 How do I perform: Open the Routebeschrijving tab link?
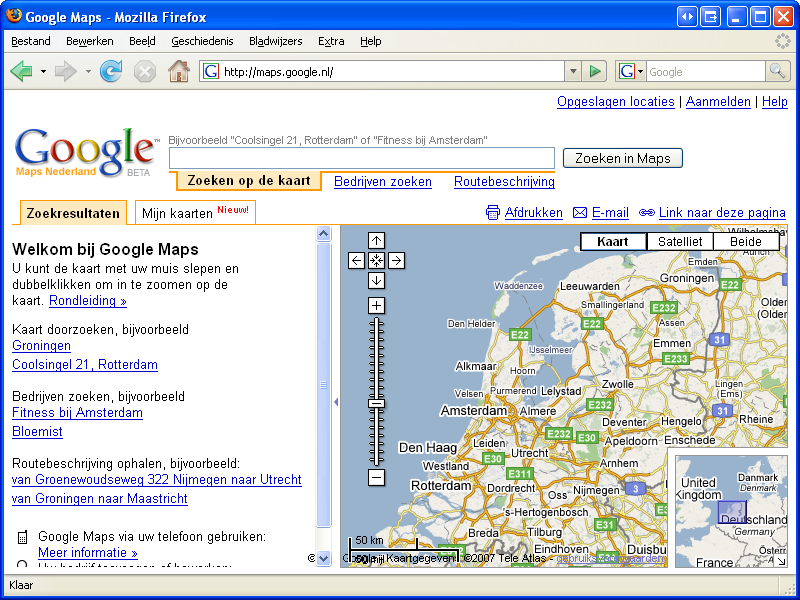click(x=504, y=182)
